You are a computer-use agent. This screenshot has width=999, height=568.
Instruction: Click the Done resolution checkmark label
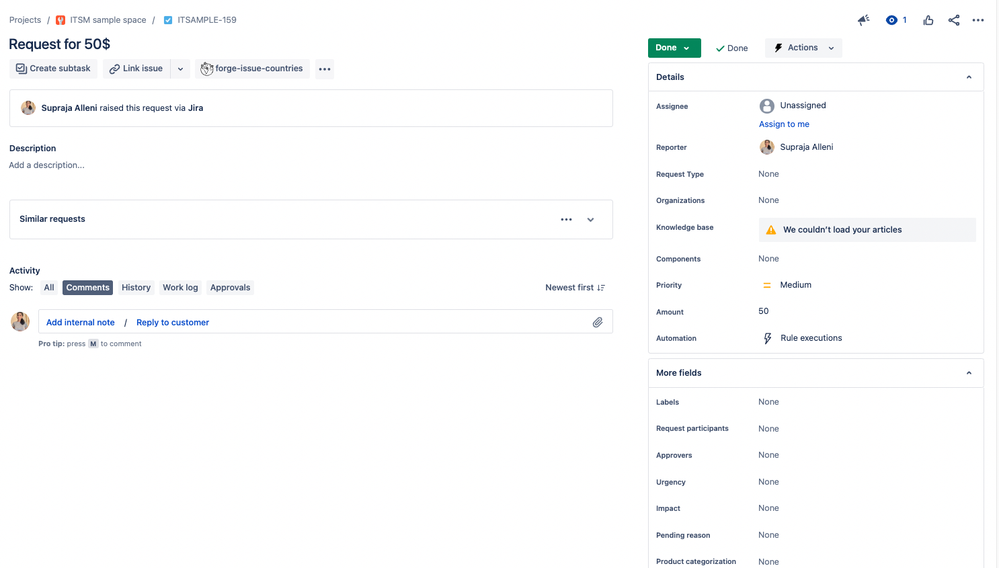(732, 48)
